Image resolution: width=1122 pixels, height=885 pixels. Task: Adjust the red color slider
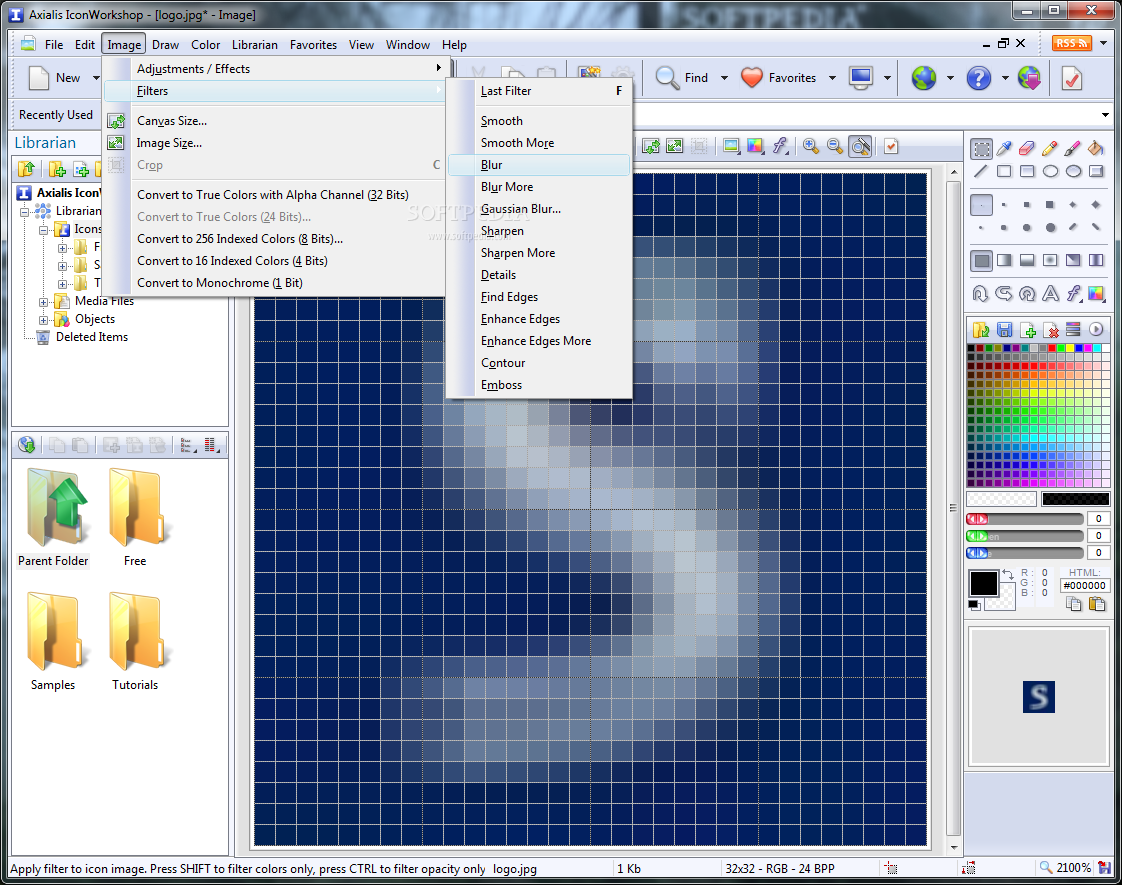point(1025,519)
